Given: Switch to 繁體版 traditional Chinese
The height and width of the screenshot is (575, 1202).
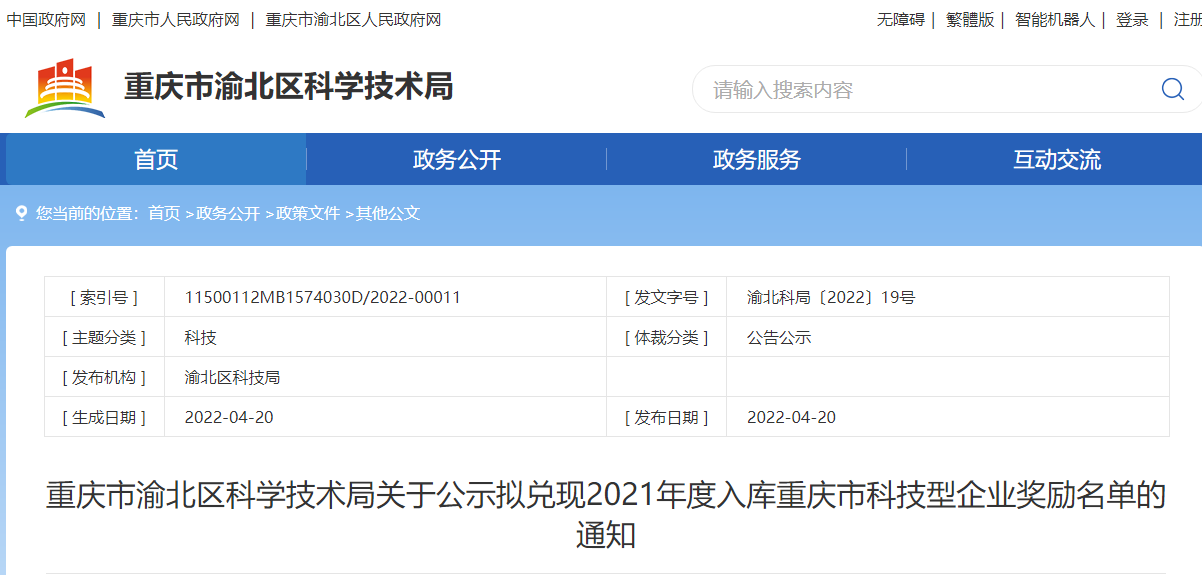Looking at the screenshot, I should 970,20.
